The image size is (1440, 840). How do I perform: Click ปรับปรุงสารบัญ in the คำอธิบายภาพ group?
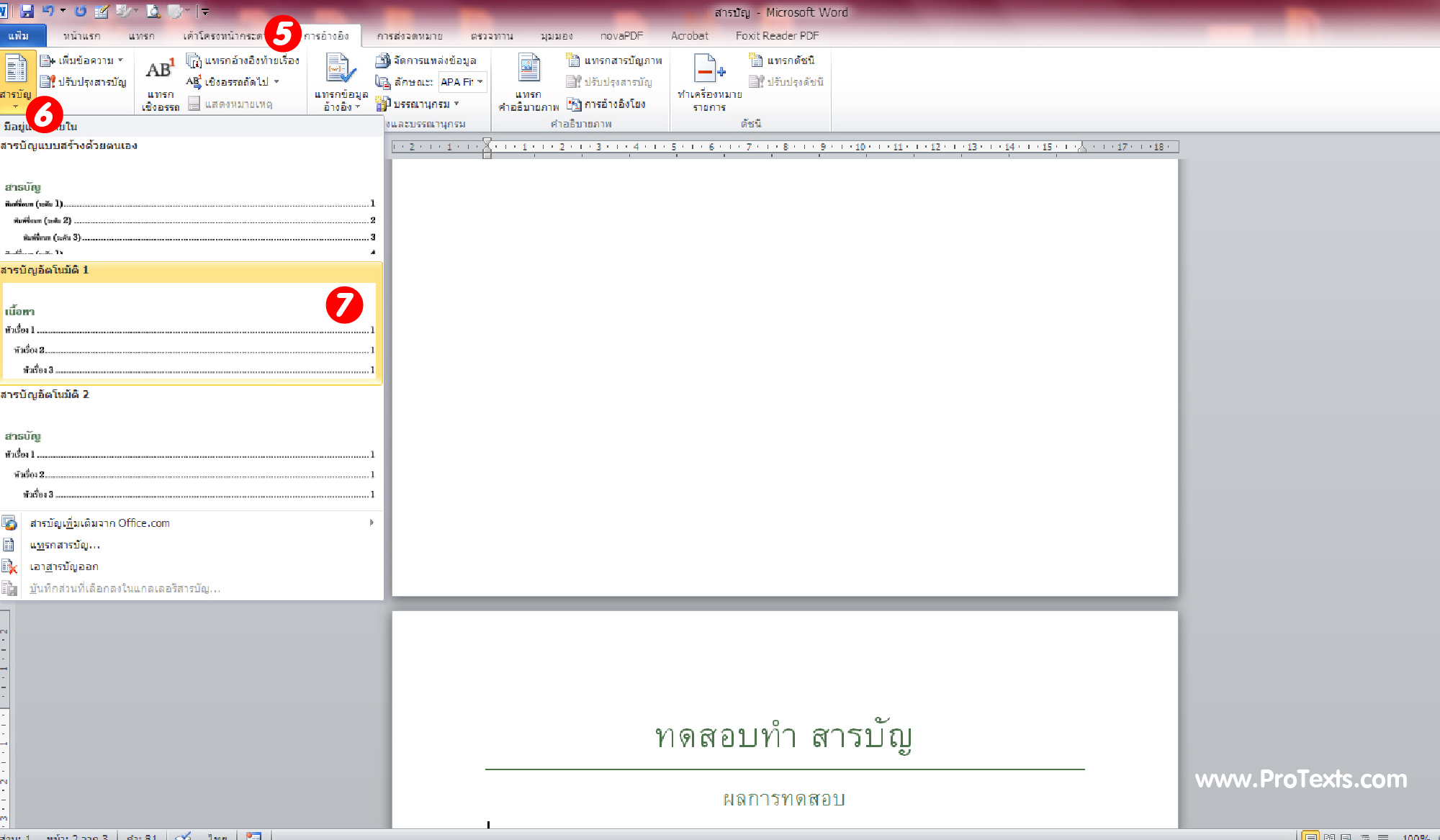click(x=609, y=82)
